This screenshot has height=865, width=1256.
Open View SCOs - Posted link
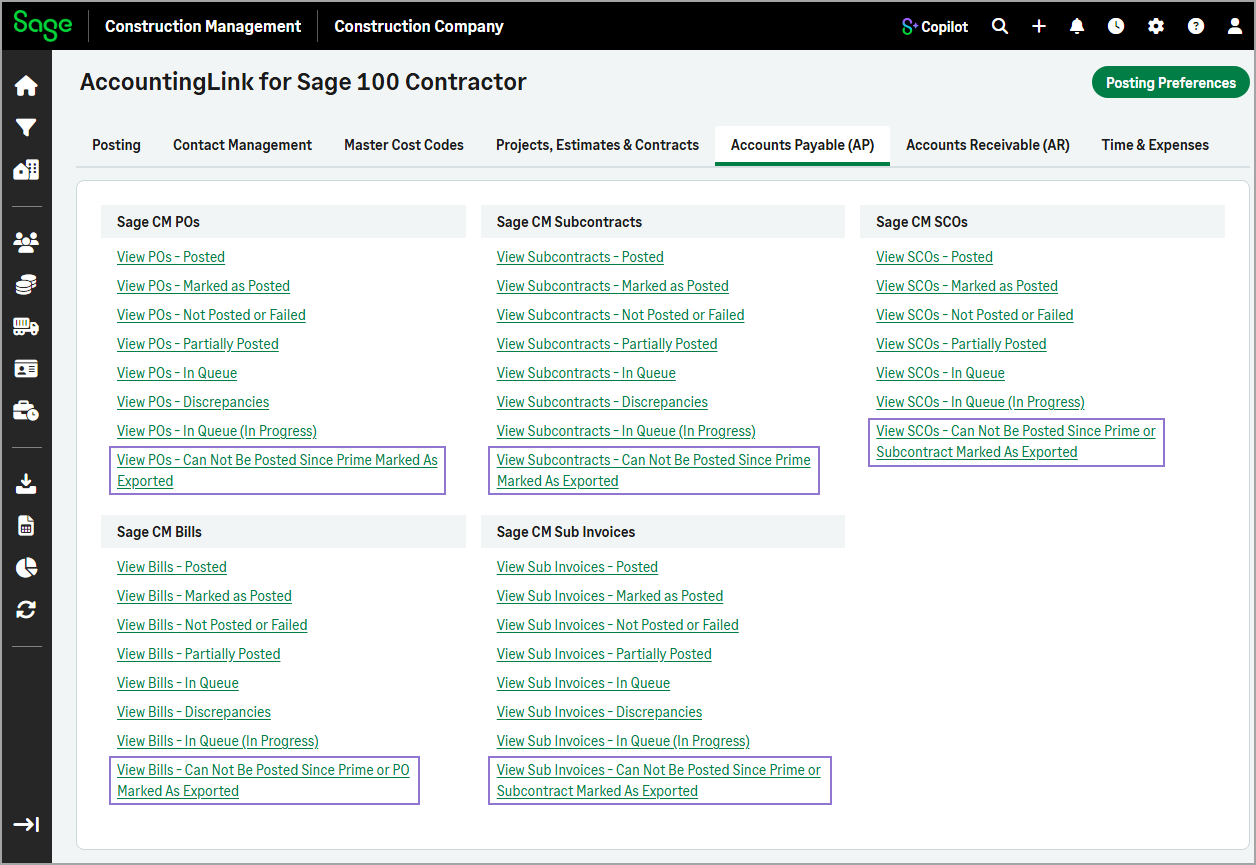[x=934, y=257]
